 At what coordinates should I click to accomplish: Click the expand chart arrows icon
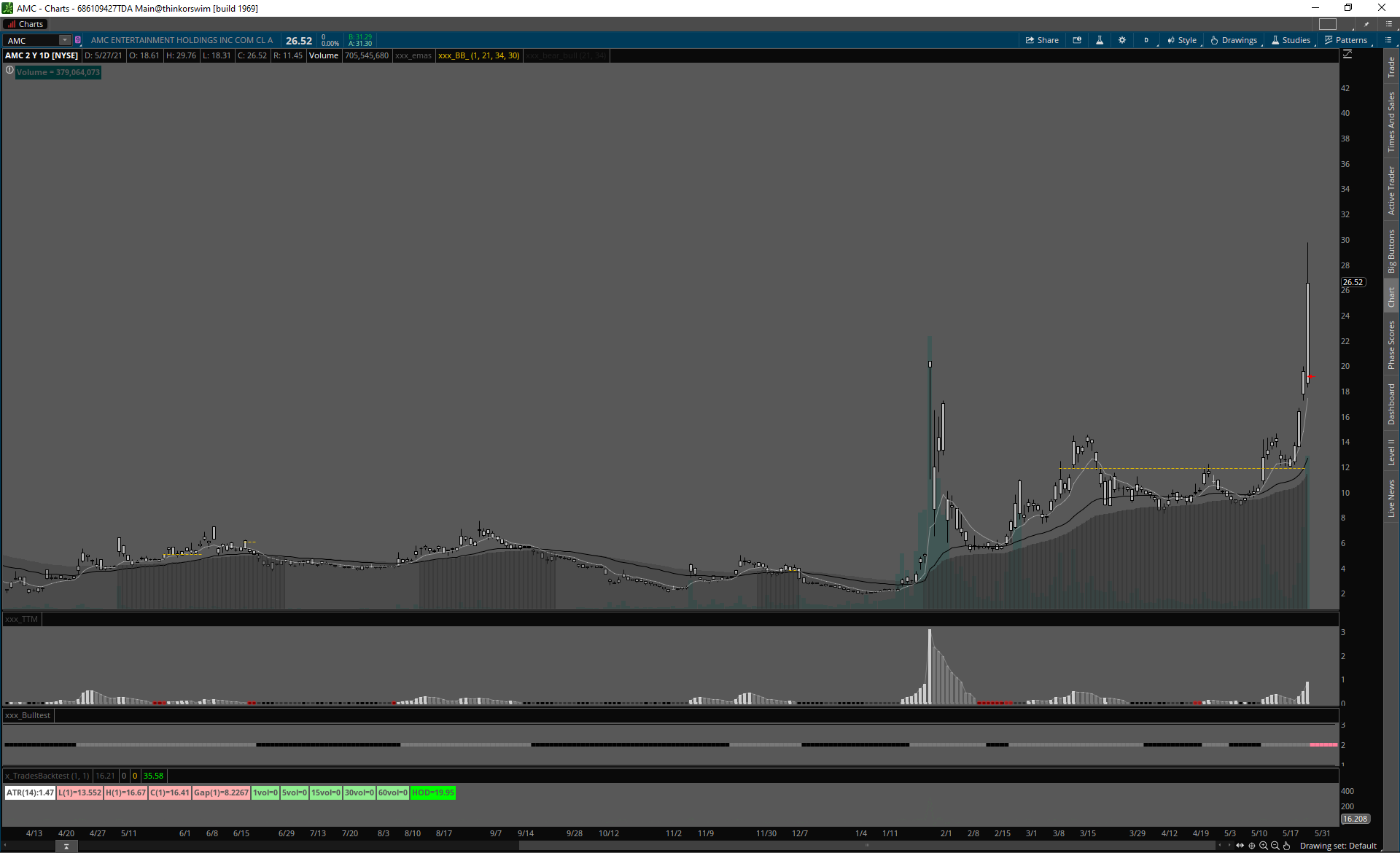click(x=1240, y=846)
